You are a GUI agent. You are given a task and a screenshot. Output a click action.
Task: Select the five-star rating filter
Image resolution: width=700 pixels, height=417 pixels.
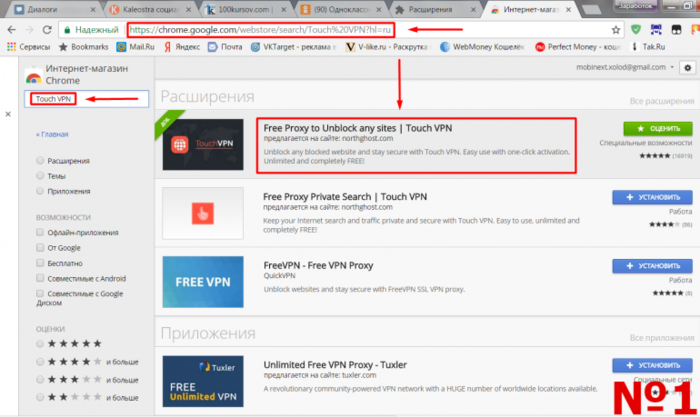point(40,344)
